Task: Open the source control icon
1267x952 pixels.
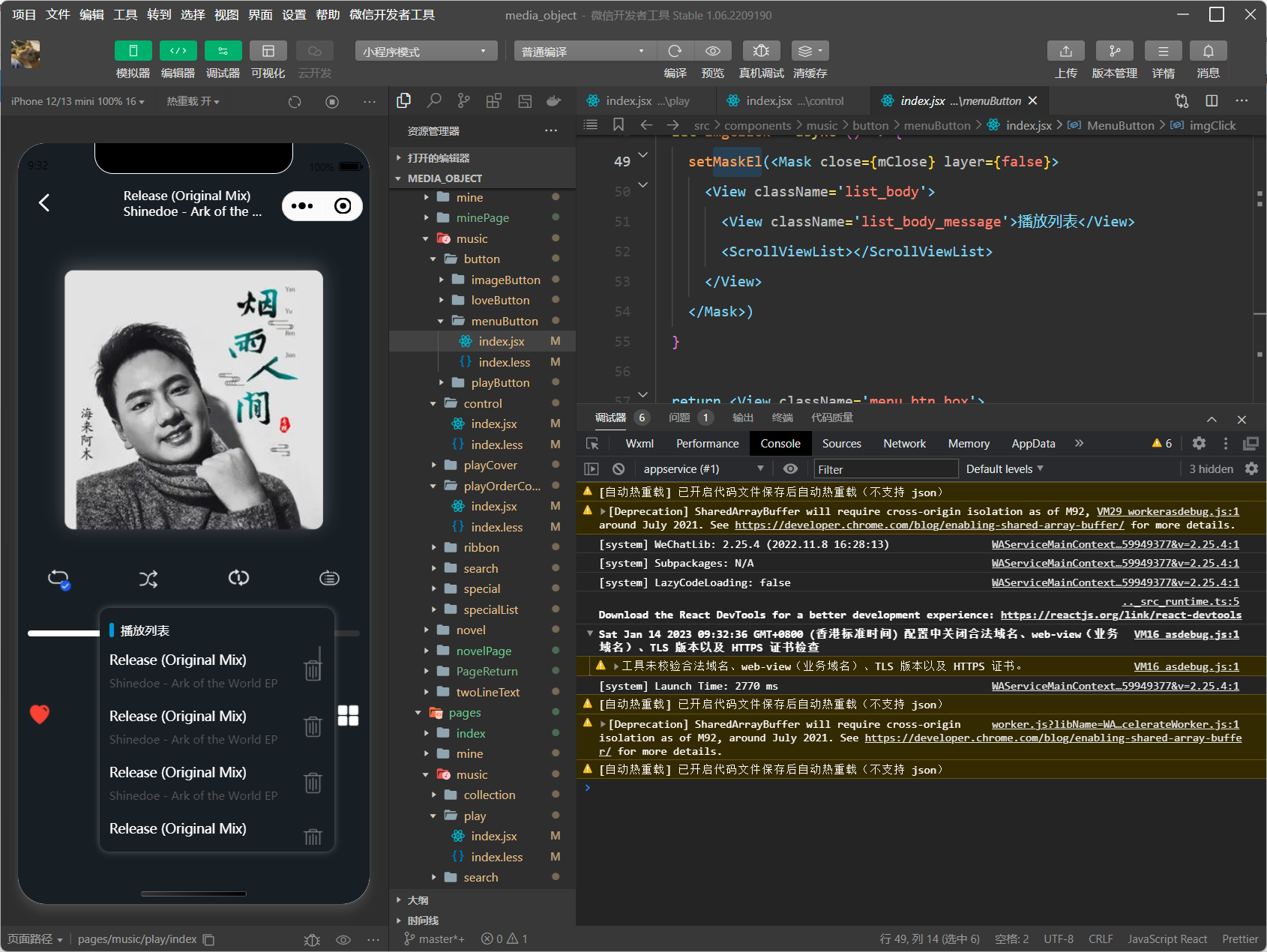Action: point(464,100)
